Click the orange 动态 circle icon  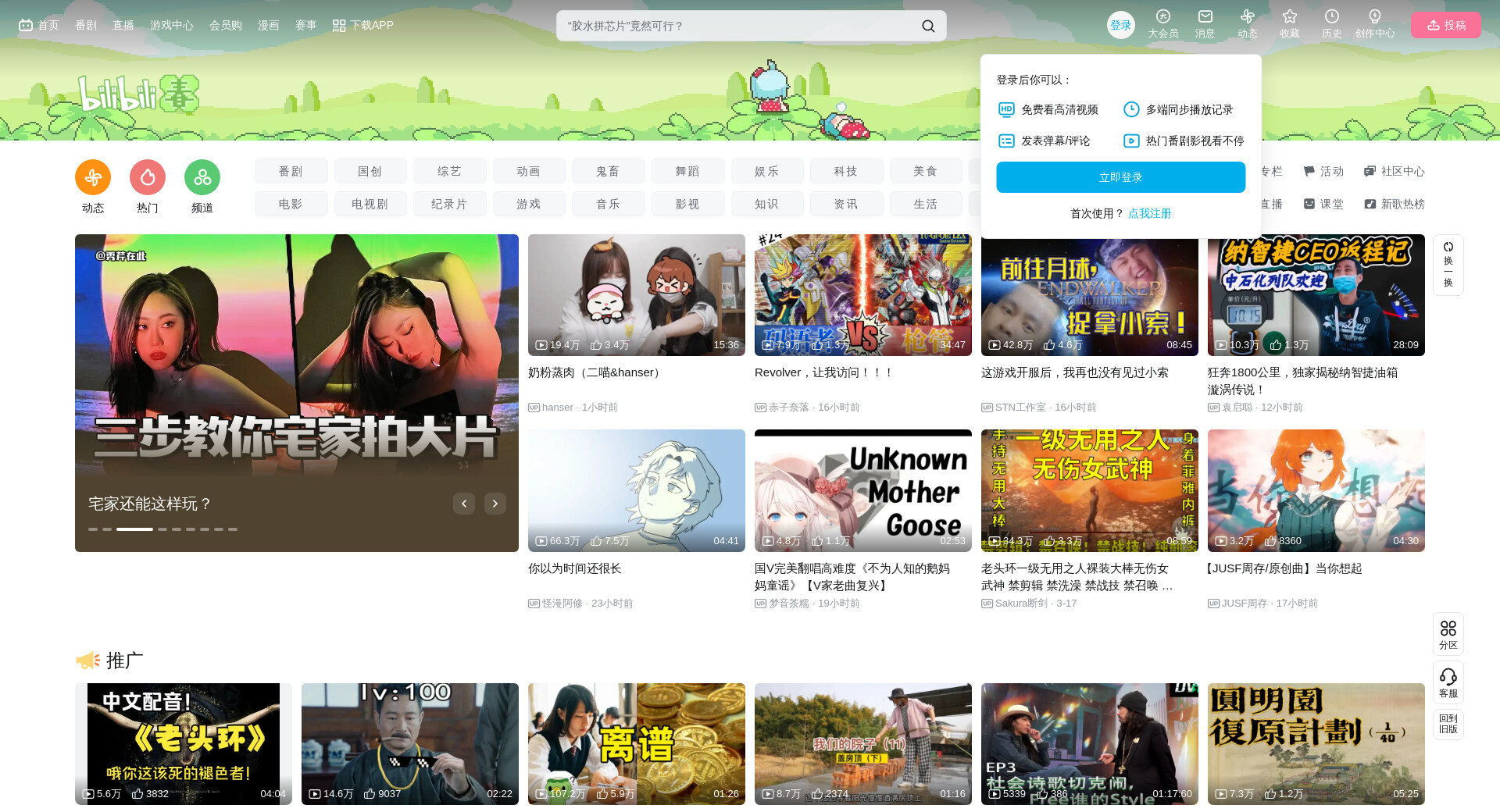click(93, 177)
